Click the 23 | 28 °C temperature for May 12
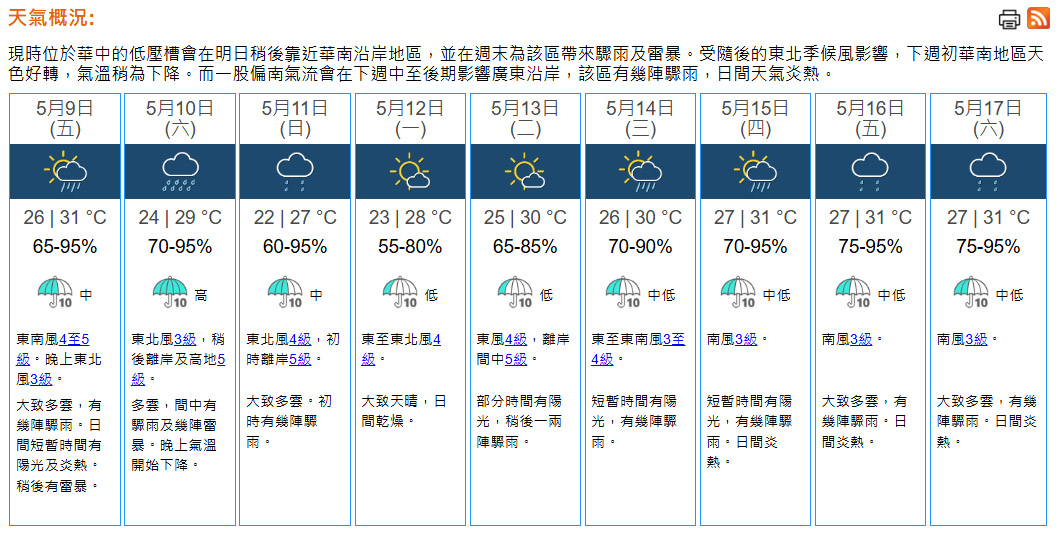This screenshot has width=1057, height=536. 410,218
